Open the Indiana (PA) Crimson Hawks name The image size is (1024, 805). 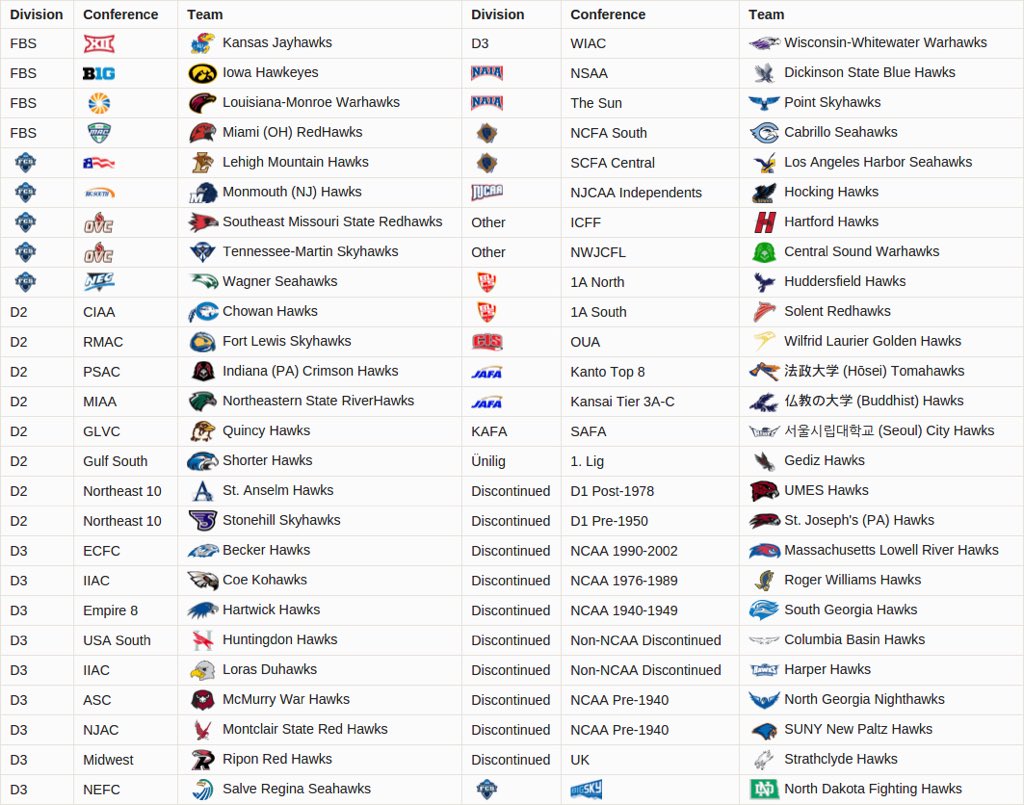click(310, 371)
